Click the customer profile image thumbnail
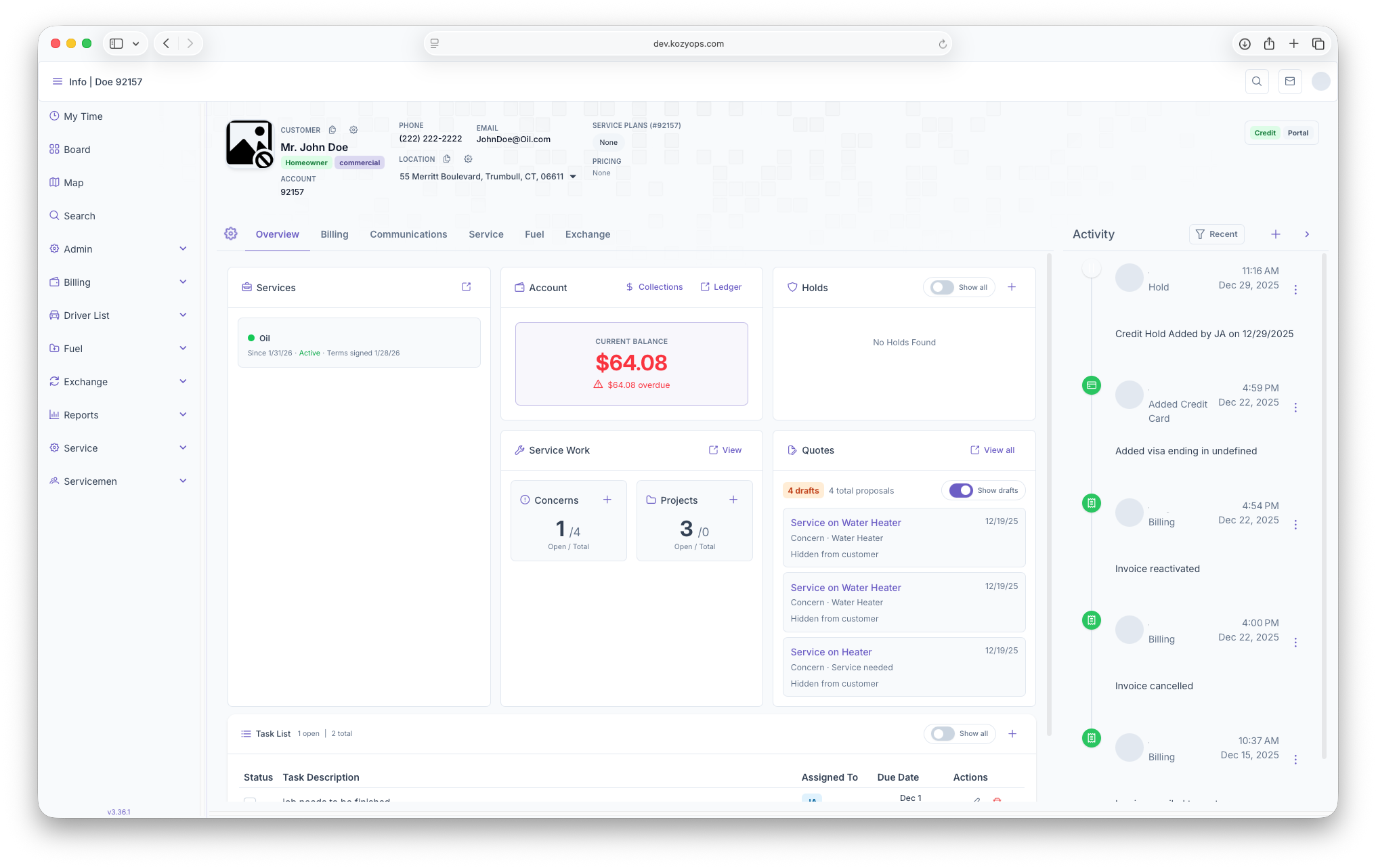This screenshot has width=1376, height=868. click(249, 144)
